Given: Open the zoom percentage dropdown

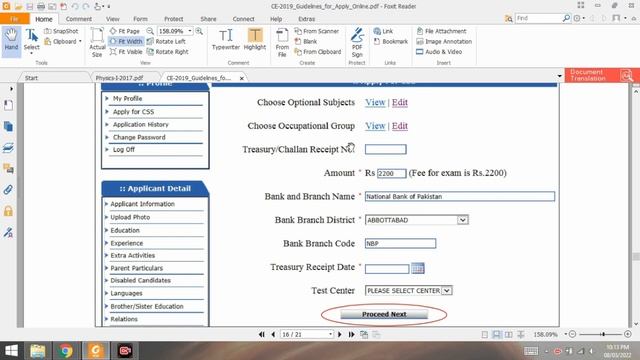Looking at the screenshot, I should pos(190,31).
